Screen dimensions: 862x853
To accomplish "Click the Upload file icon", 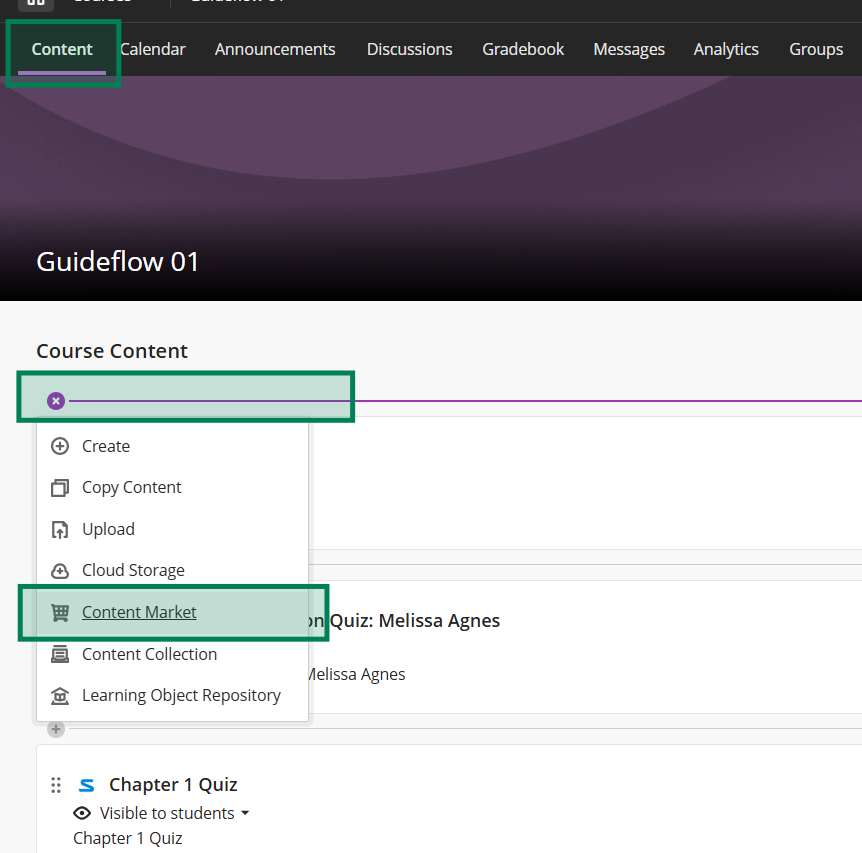I will pos(60,530).
